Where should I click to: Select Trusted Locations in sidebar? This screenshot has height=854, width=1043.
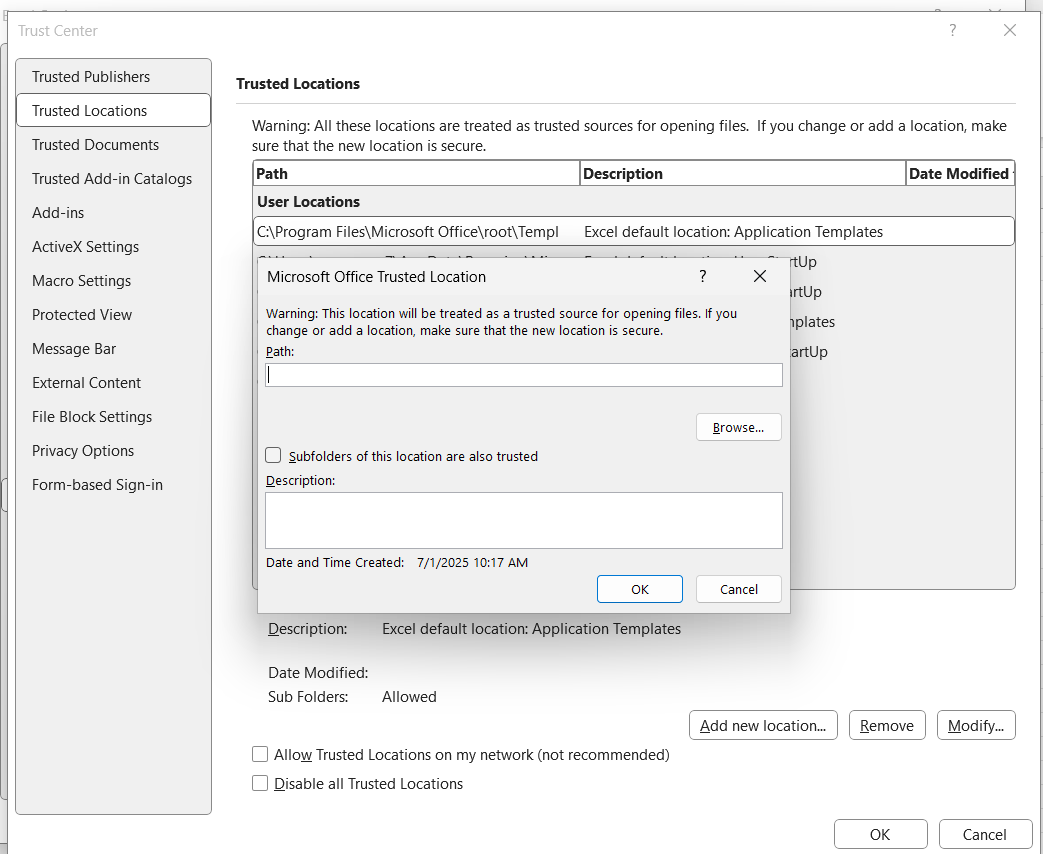point(113,110)
